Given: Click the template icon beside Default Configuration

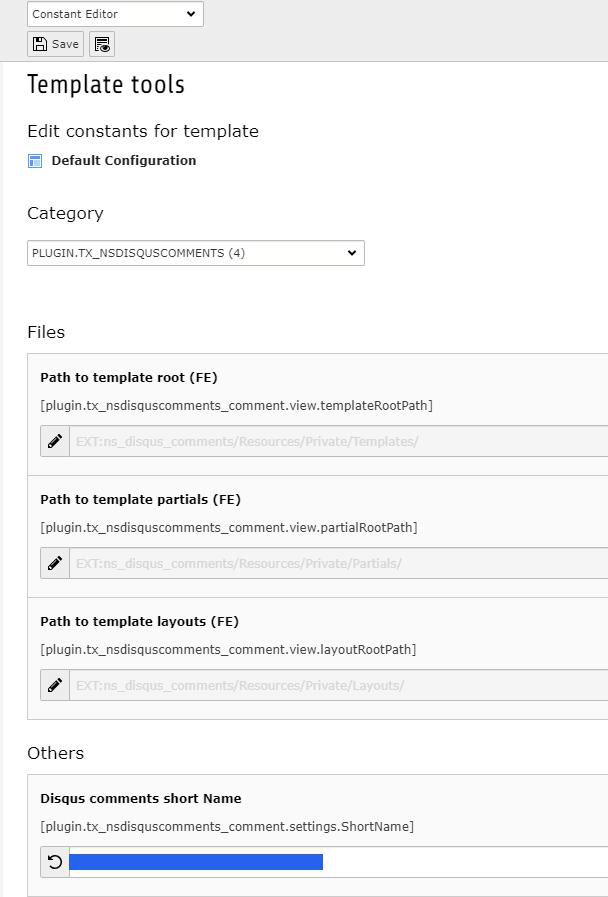Looking at the screenshot, I should click(x=35, y=161).
